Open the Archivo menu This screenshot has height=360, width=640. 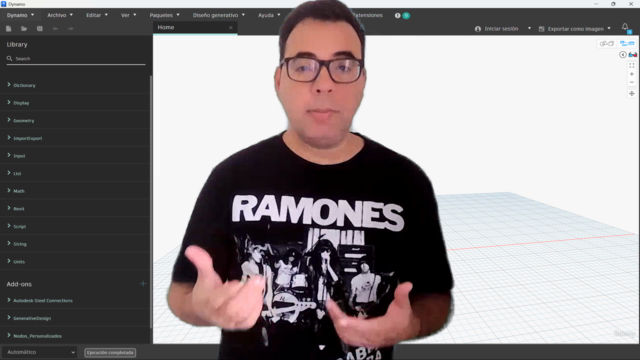60,15
